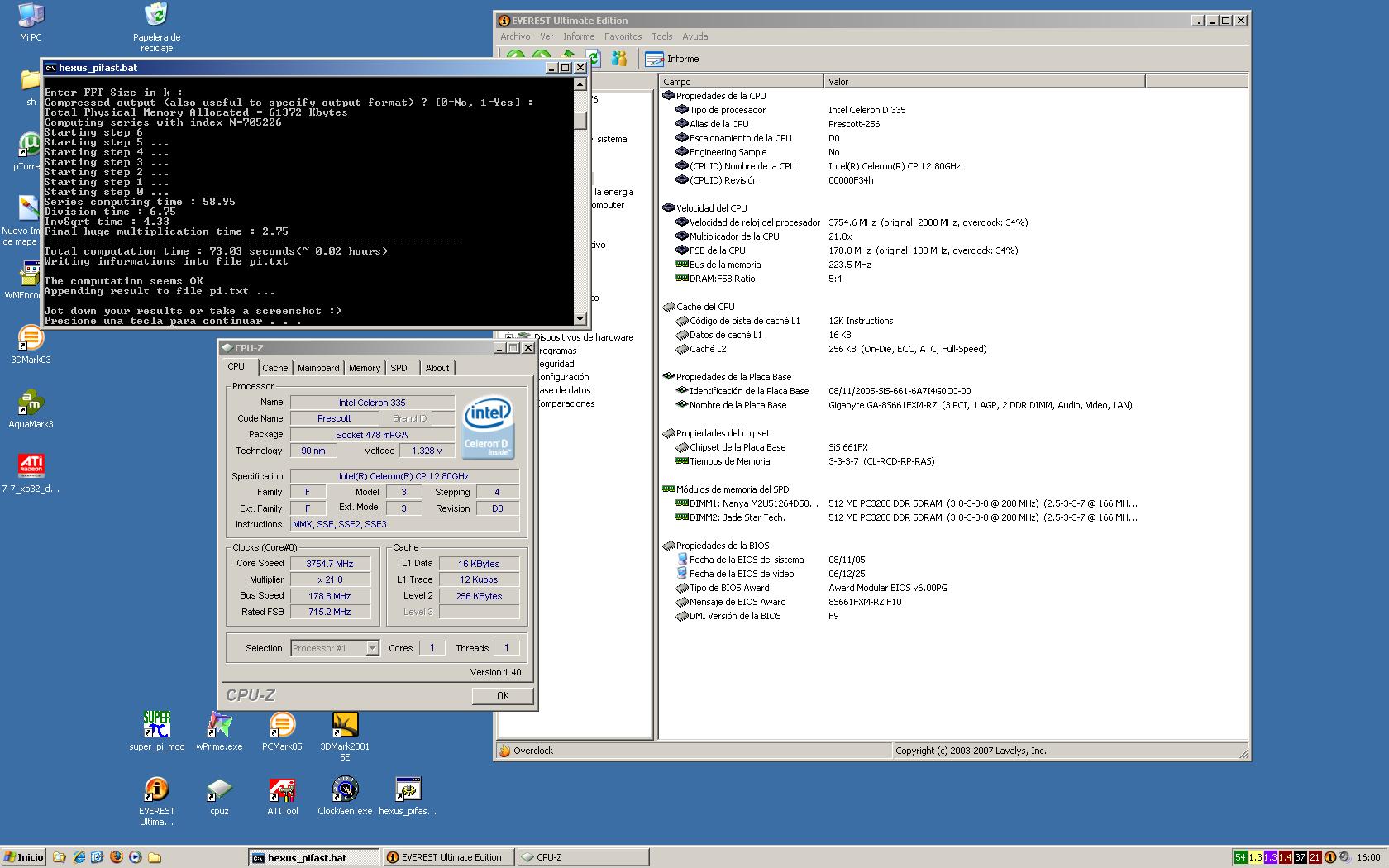Click Windows Media Player quick launch icon

135,857
